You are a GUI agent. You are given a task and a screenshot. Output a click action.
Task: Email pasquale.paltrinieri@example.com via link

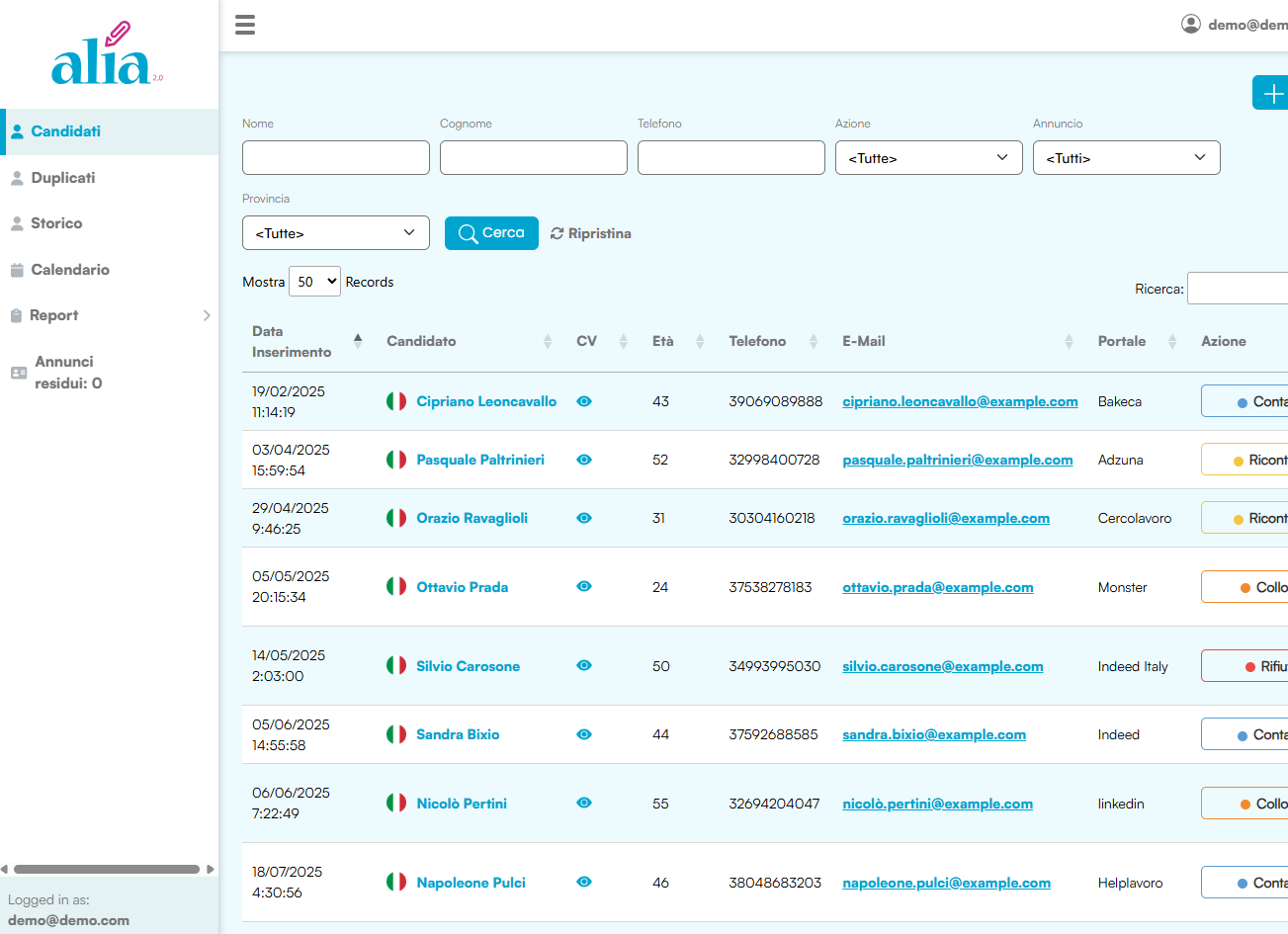pyautogui.click(x=957, y=460)
